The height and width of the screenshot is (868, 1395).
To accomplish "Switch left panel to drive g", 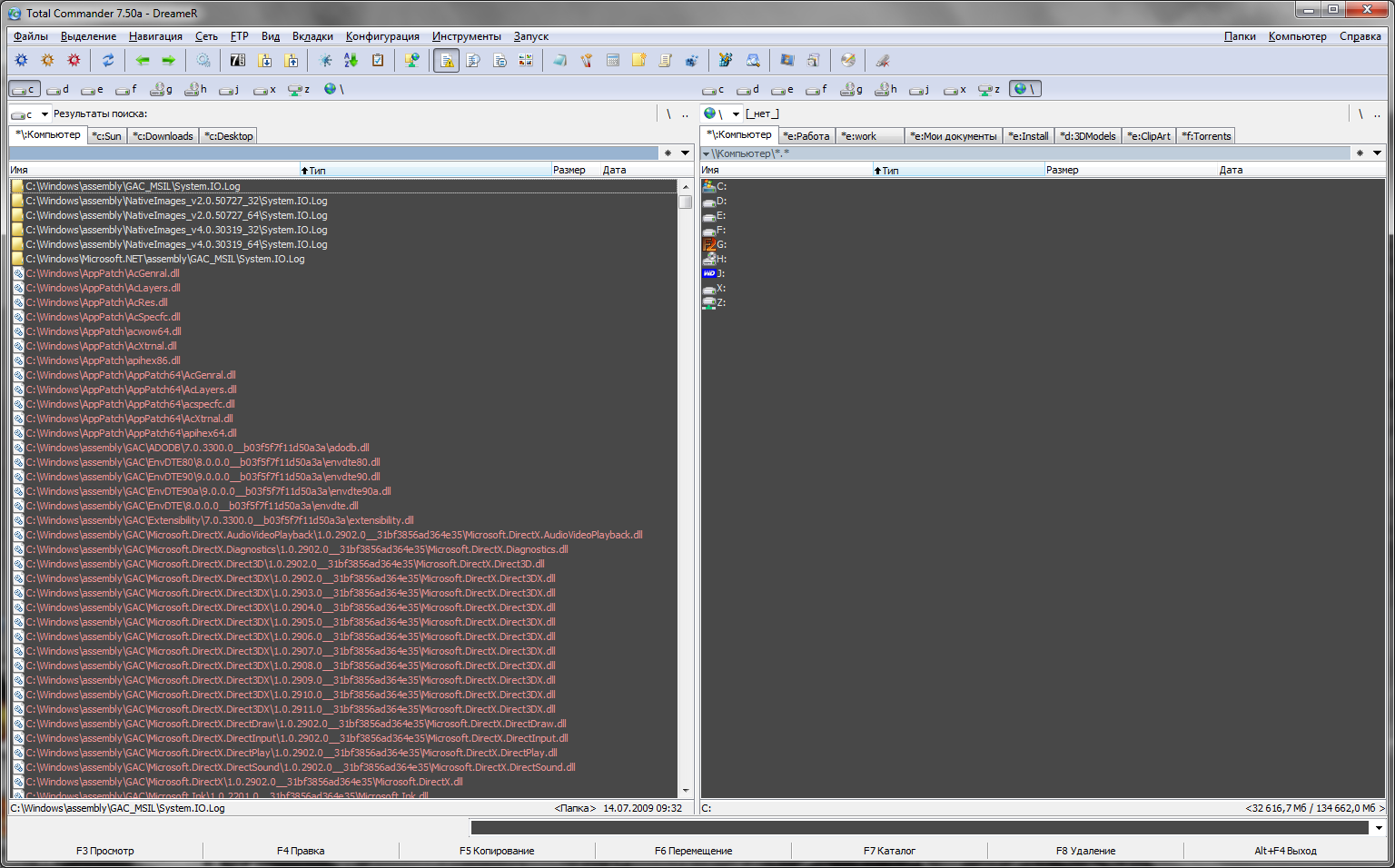I will coord(162,89).
